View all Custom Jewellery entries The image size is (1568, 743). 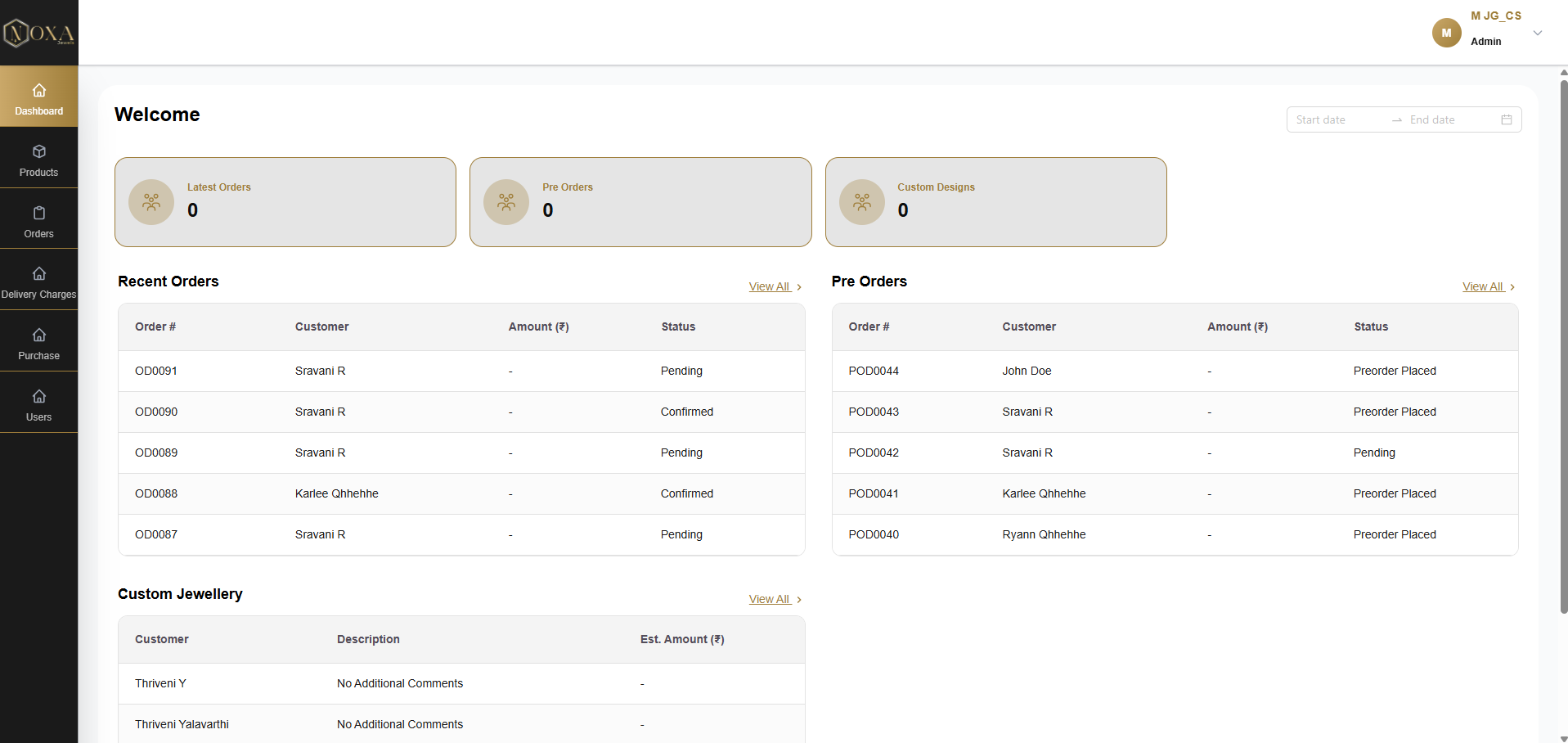[774, 599]
